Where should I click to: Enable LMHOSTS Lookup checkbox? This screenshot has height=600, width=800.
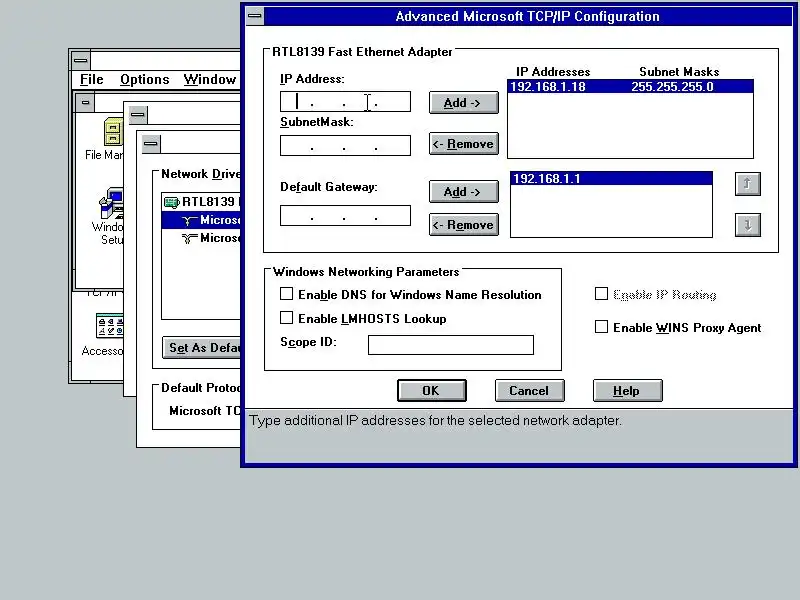coord(286,318)
